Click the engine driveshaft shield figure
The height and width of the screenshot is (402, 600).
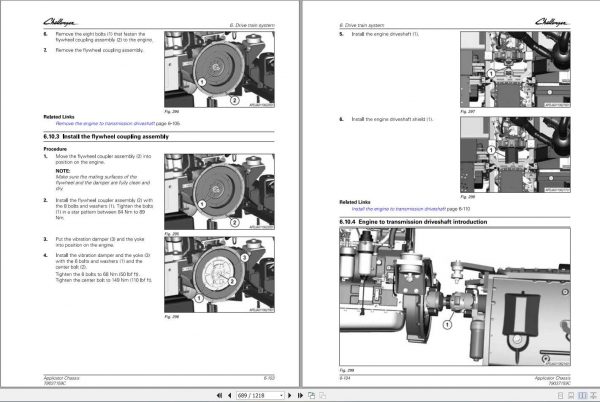[515, 155]
